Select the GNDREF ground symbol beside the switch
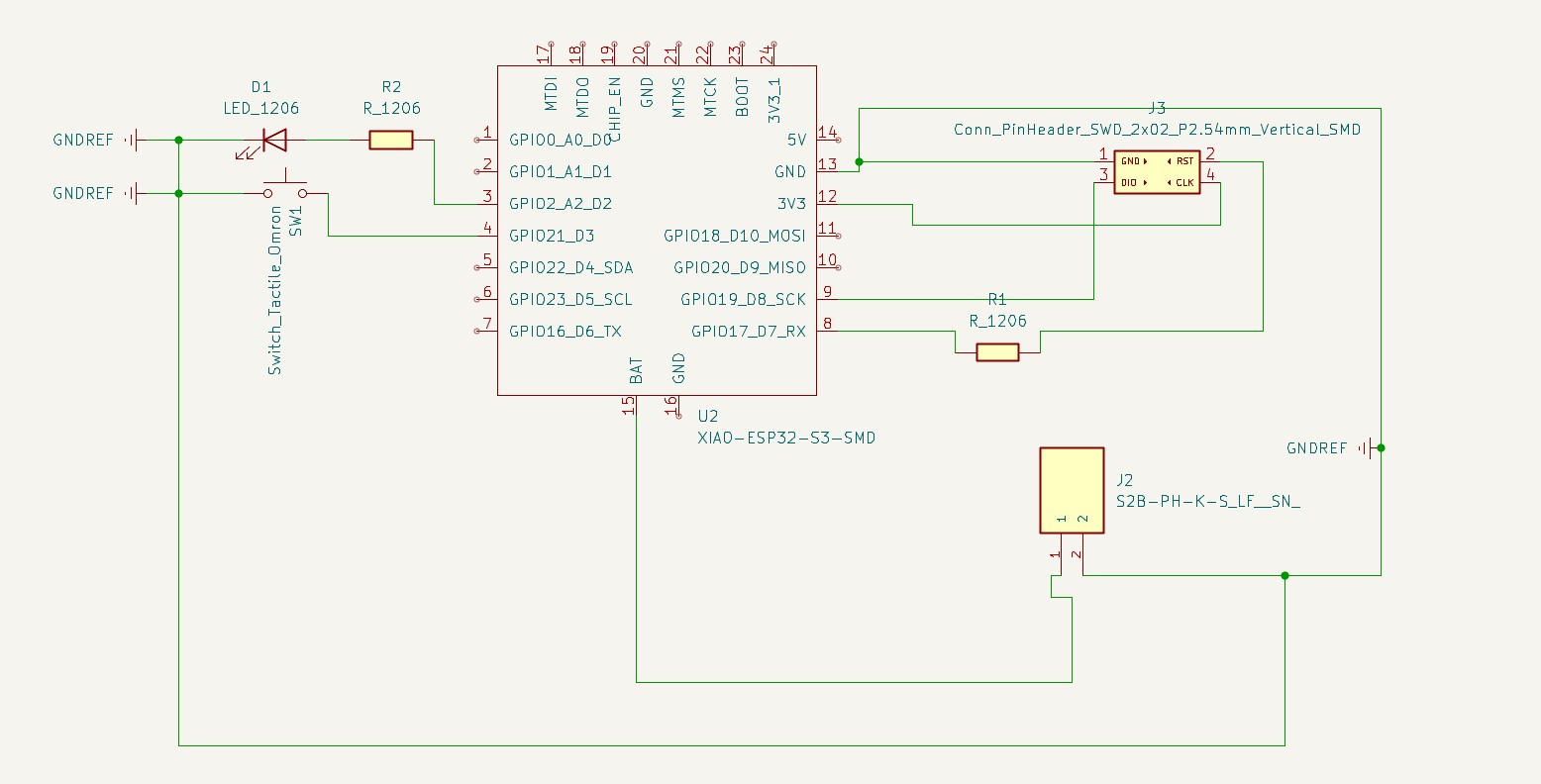1541x784 pixels. point(131,194)
